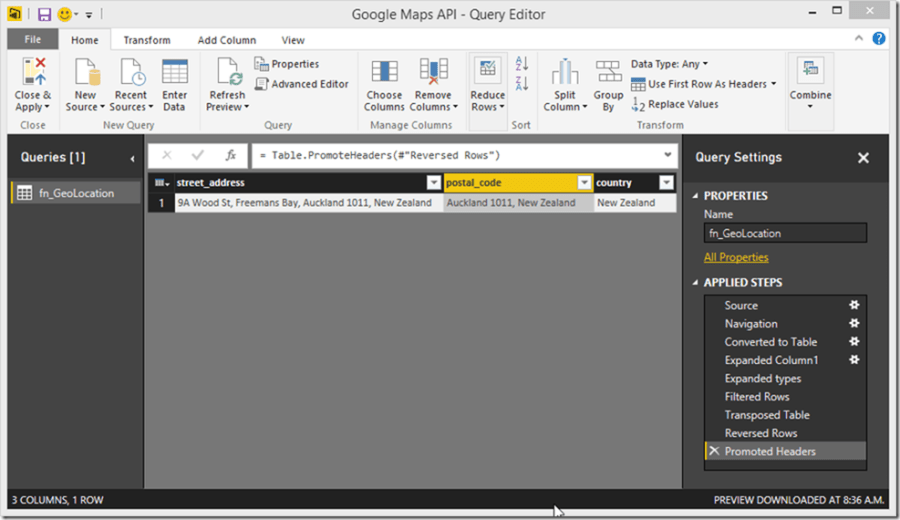The image size is (900, 520).
Task: Collapse the PROPERTIES section
Action: point(695,196)
